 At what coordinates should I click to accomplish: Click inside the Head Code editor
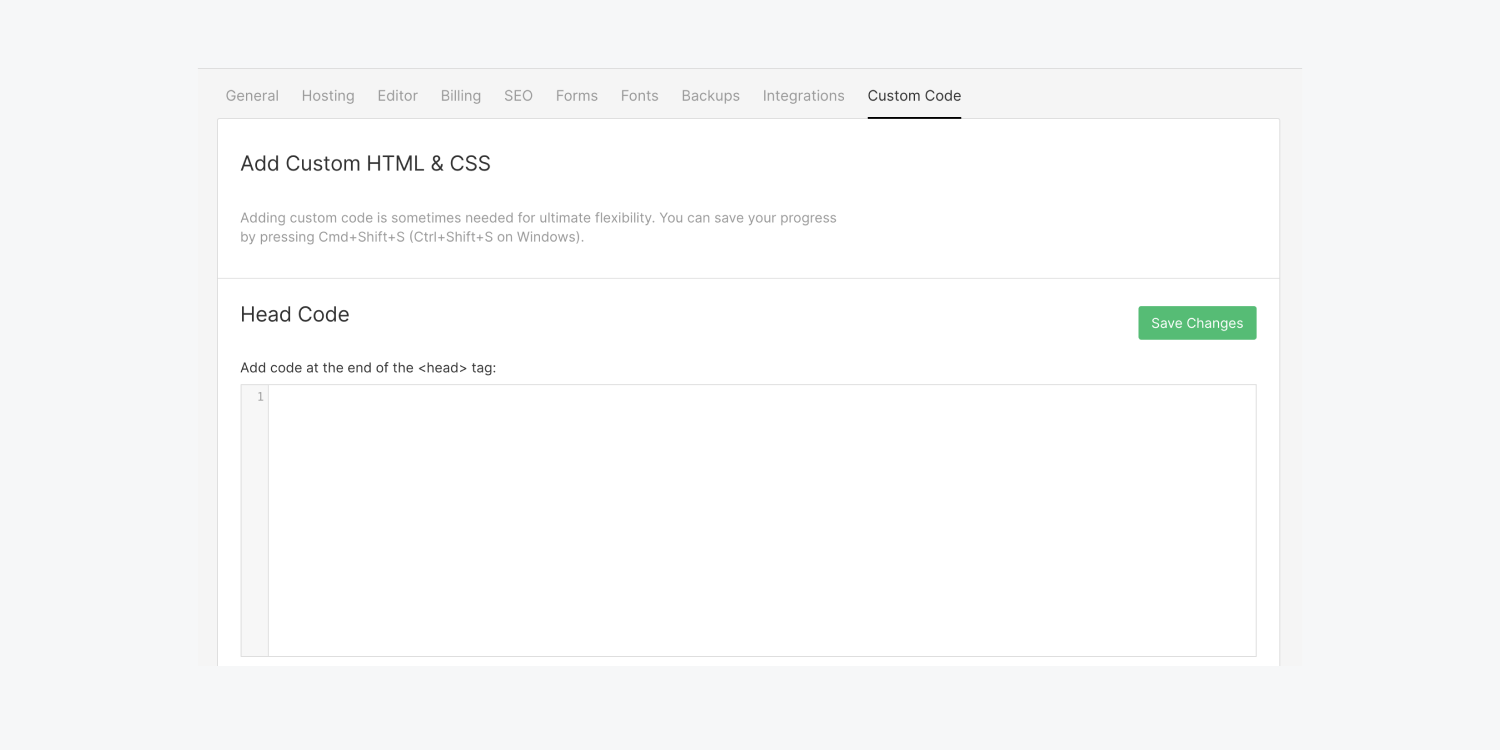click(x=762, y=521)
